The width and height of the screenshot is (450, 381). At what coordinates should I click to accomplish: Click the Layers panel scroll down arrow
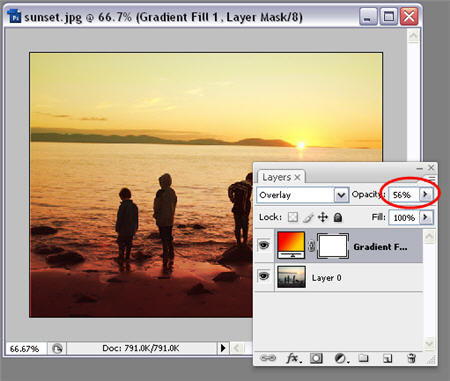pyautogui.click(x=429, y=343)
